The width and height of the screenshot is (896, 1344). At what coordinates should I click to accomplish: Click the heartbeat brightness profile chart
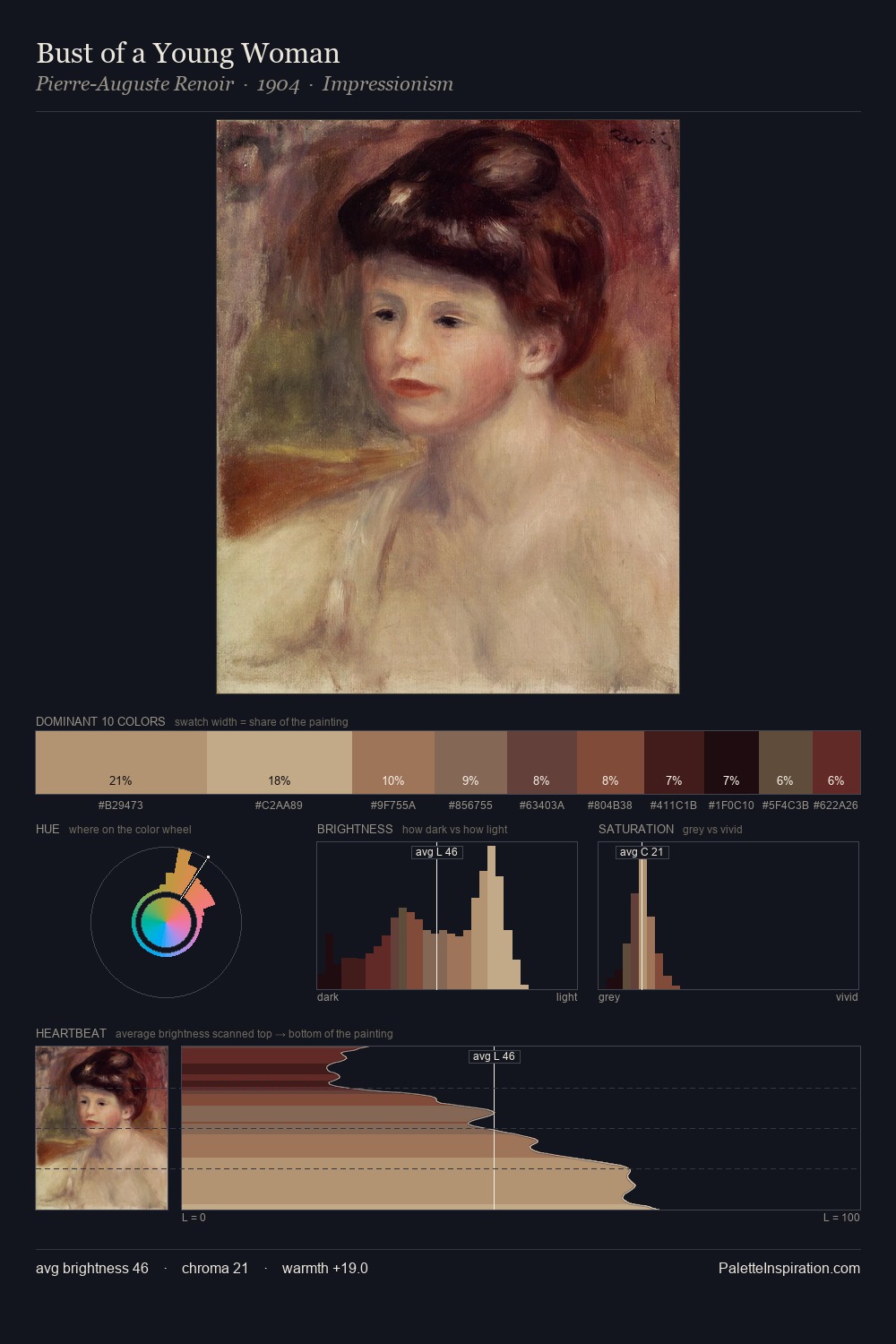521,1128
